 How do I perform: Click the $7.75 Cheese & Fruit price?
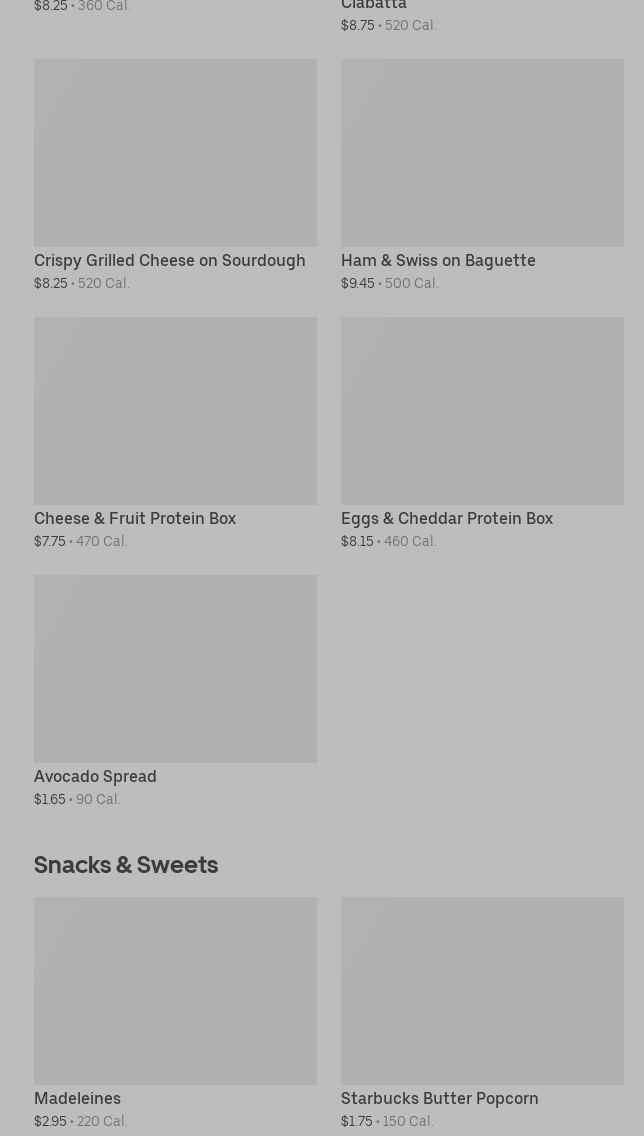click(x=50, y=541)
